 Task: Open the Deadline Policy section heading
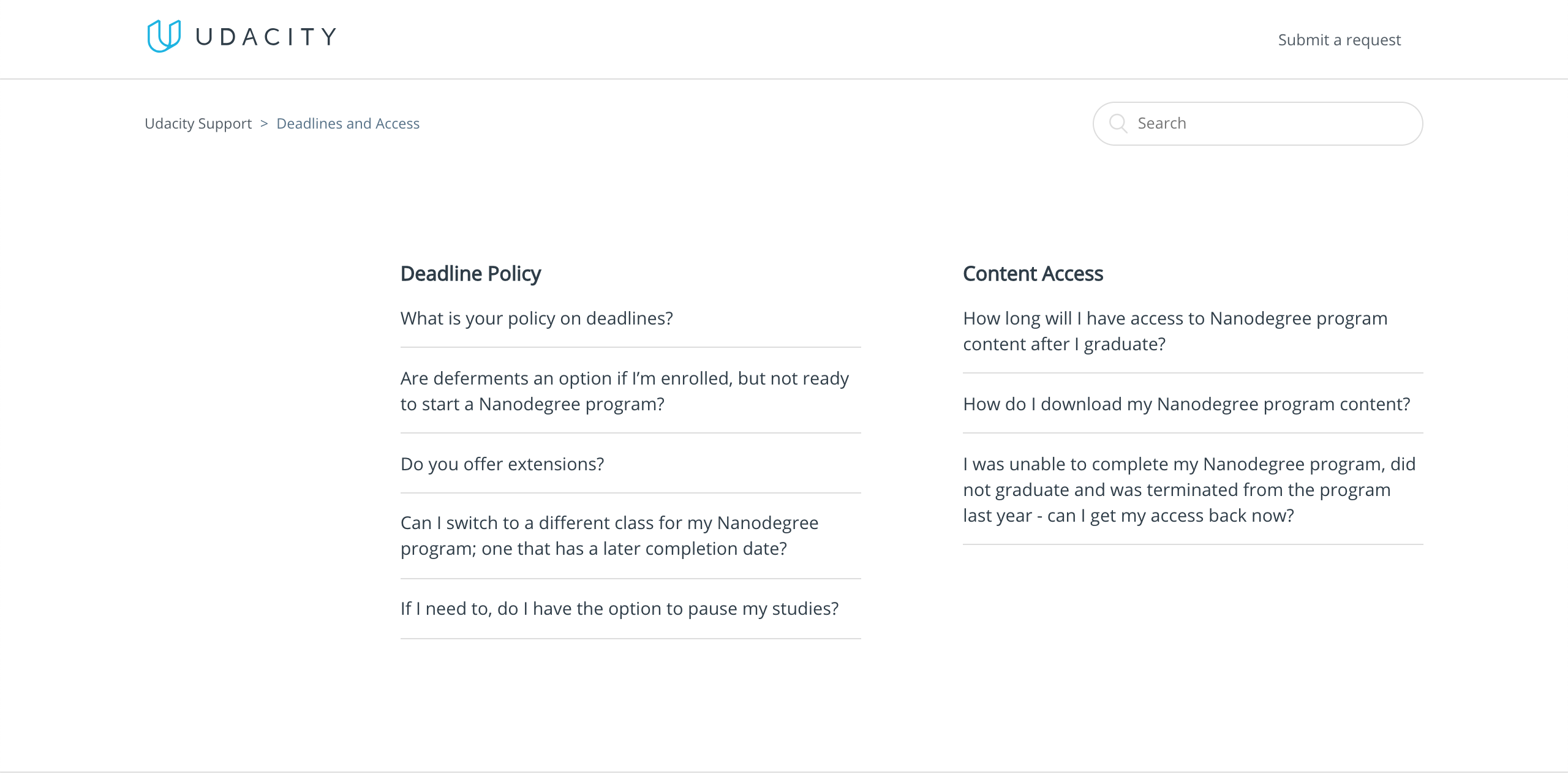pyautogui.click(x=470, y=274)
